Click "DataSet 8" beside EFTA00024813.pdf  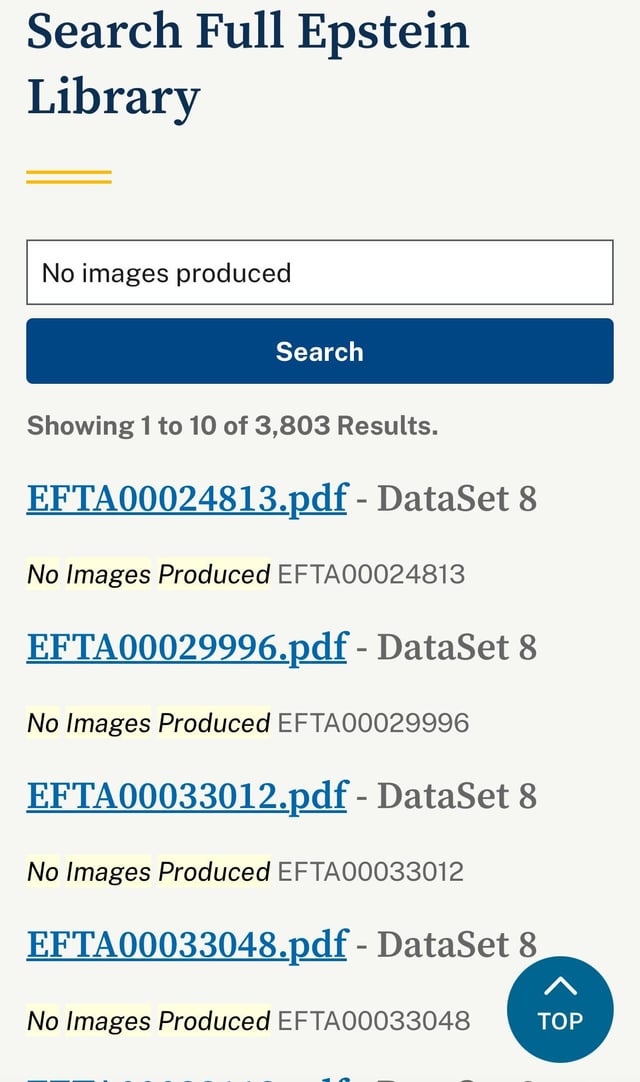457,498
